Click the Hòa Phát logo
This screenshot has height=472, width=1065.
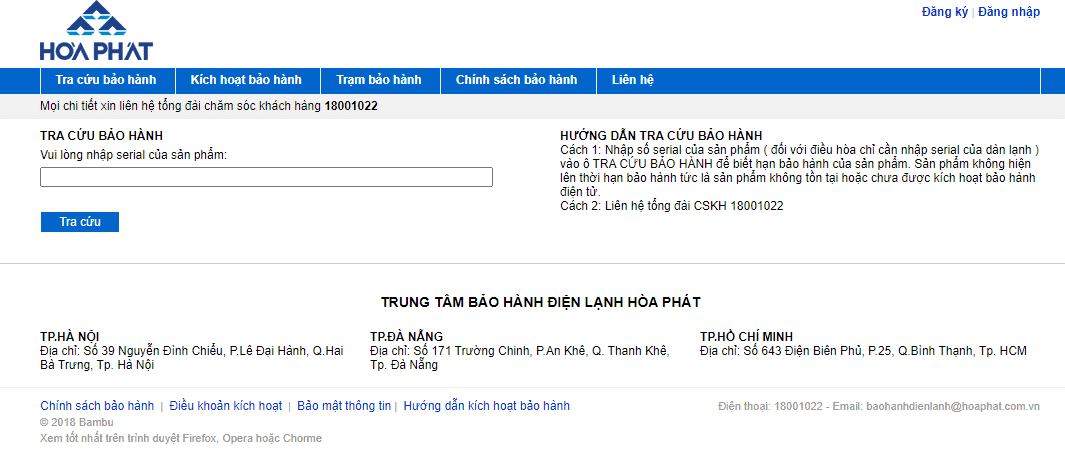coord(96,32)
